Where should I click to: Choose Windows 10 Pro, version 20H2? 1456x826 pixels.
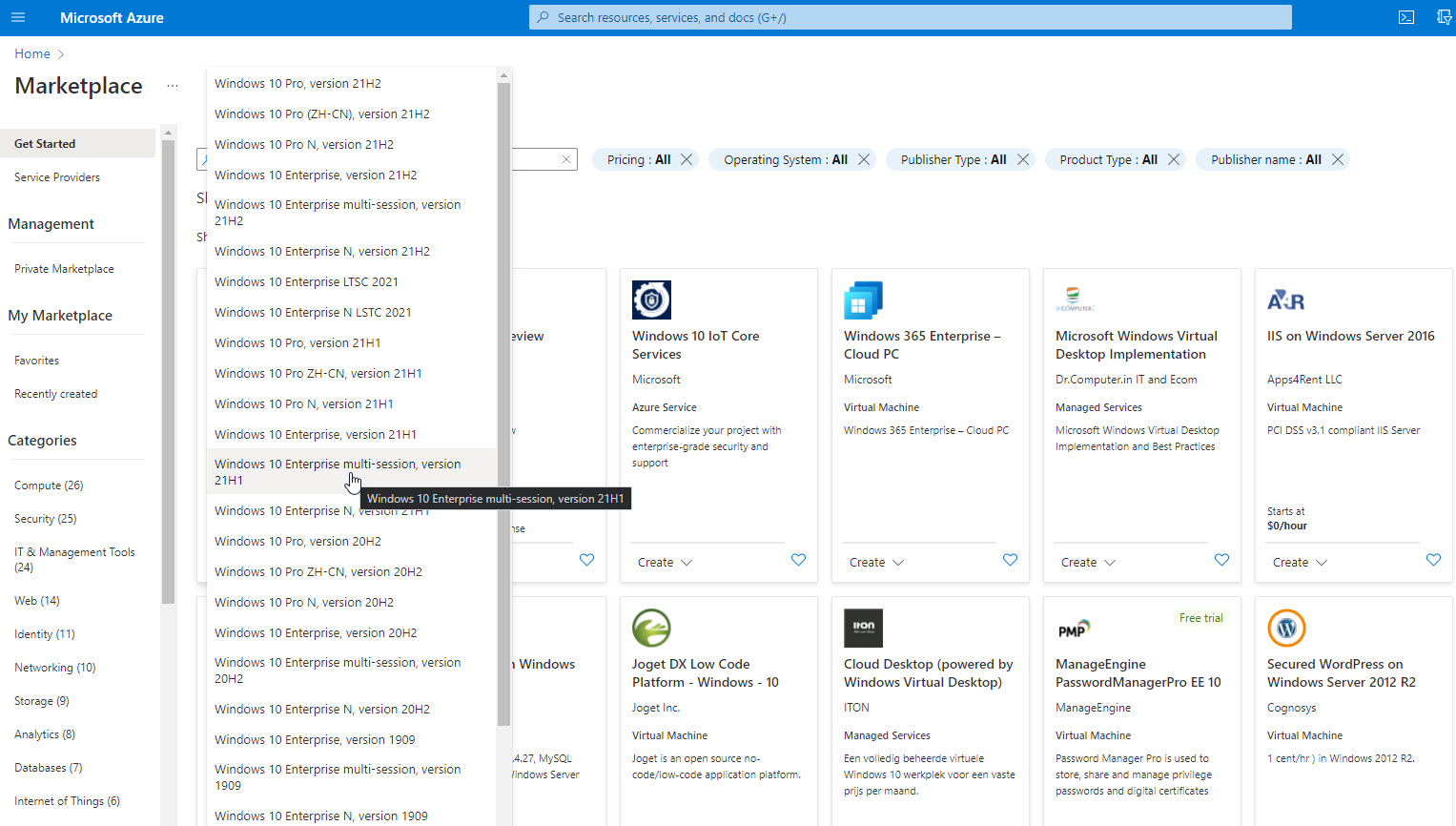[297, 542]
